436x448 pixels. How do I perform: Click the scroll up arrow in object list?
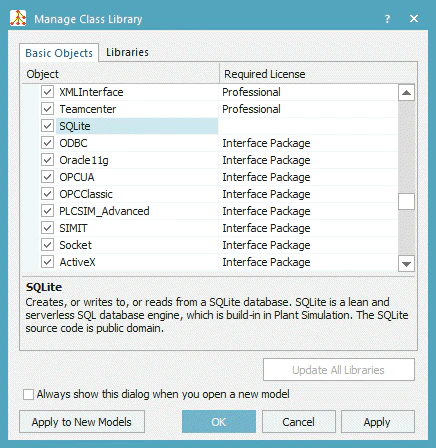tap(406, 93)
